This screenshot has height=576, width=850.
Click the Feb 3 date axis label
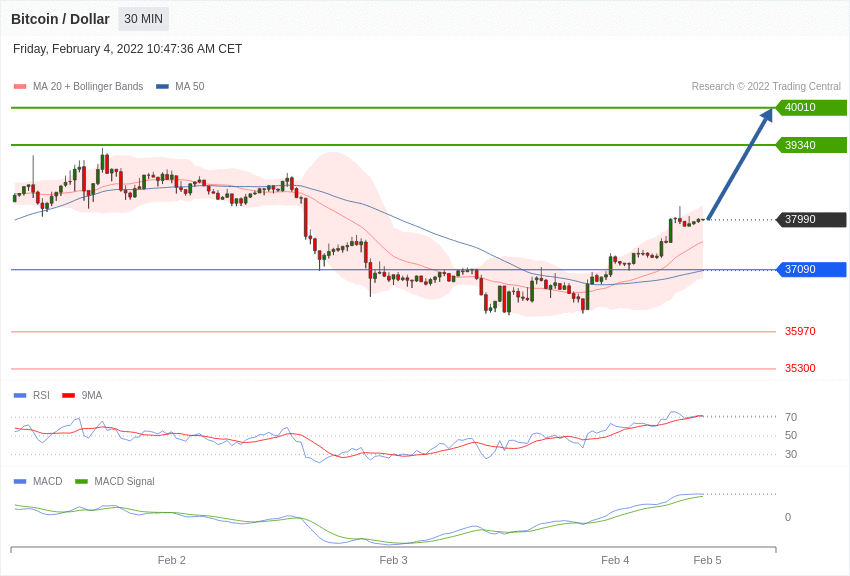[x=394, y=560]
